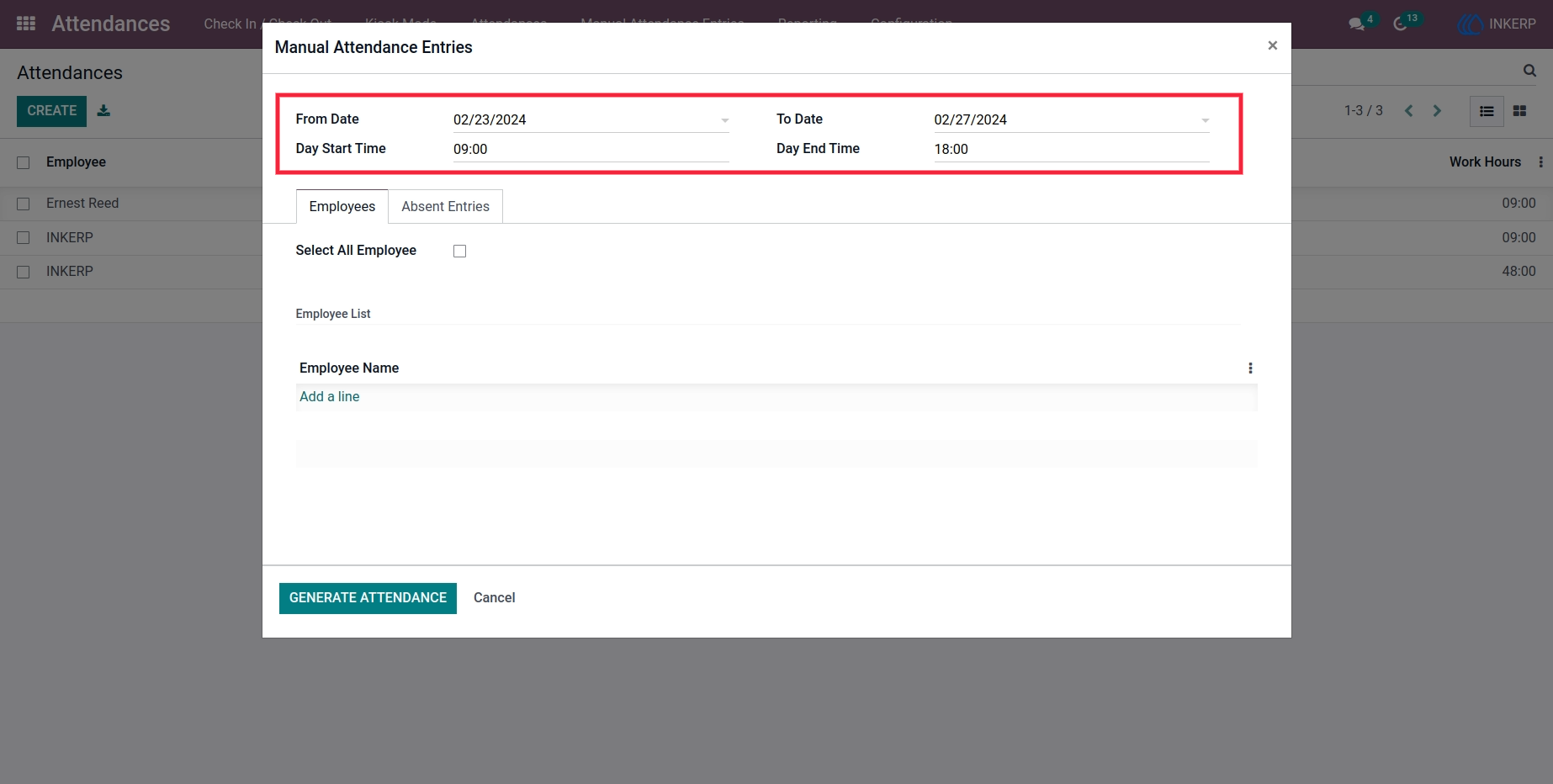Click the search magnifier icon
1553x784 pixels.
click(x=1529, y=71)
